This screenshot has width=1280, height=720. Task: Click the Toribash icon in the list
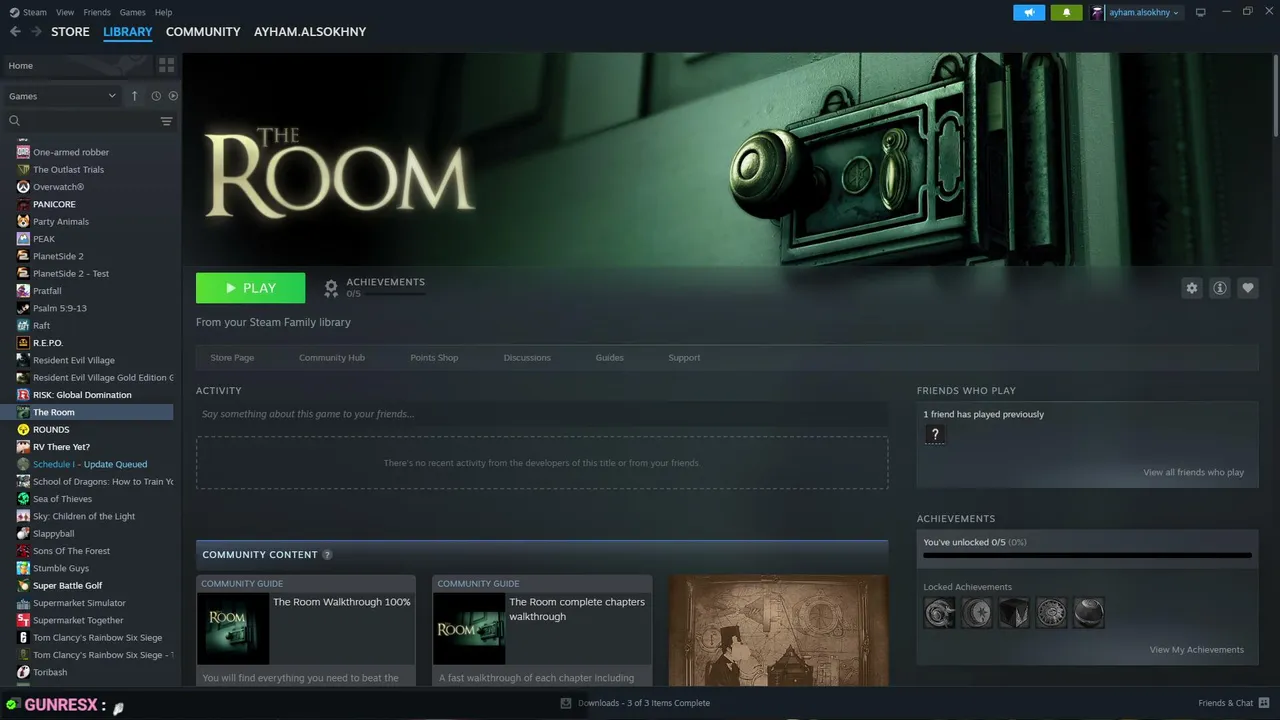(23, 673)
